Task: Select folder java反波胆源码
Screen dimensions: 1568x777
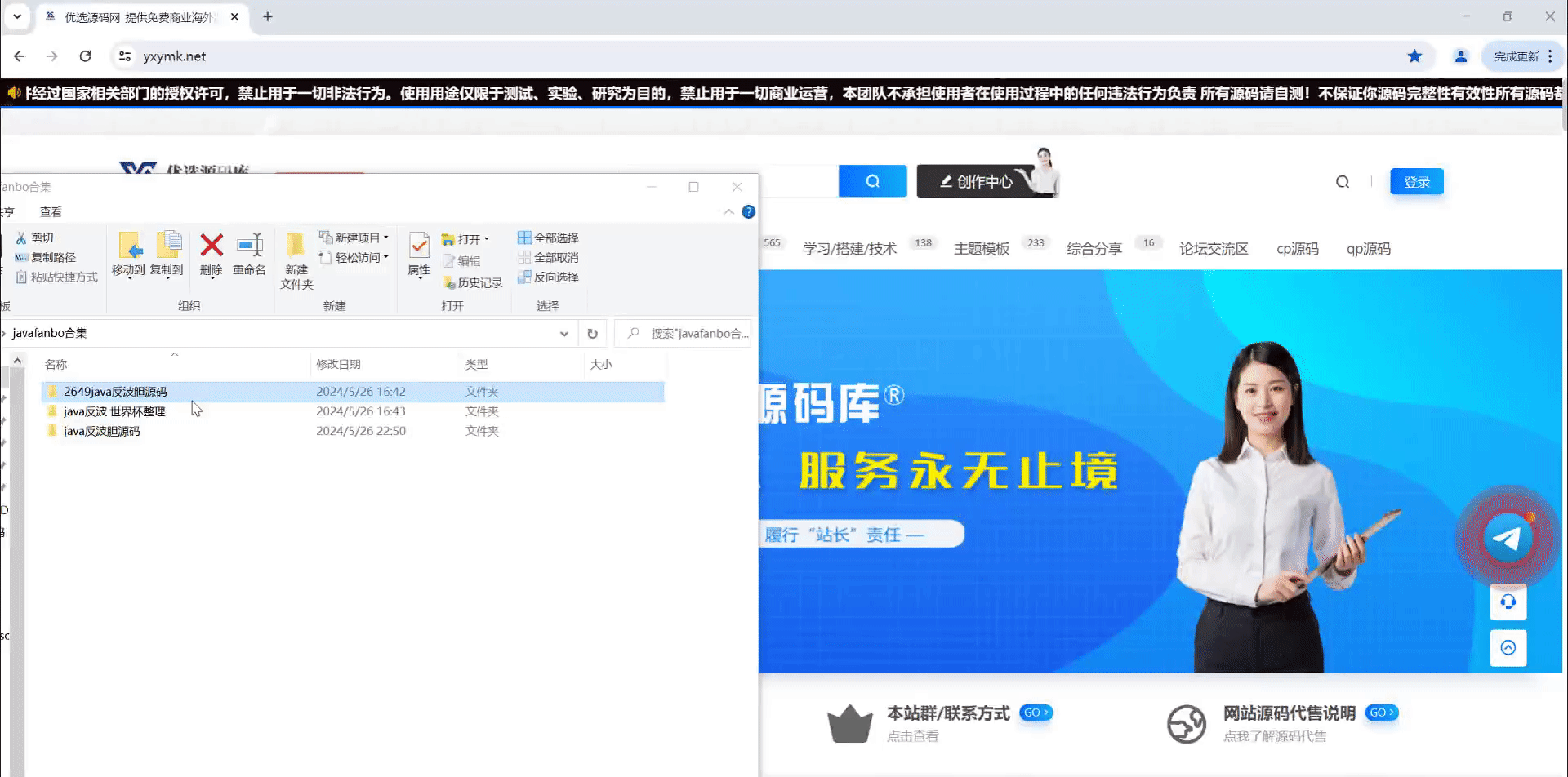Action: click(353, 431)
